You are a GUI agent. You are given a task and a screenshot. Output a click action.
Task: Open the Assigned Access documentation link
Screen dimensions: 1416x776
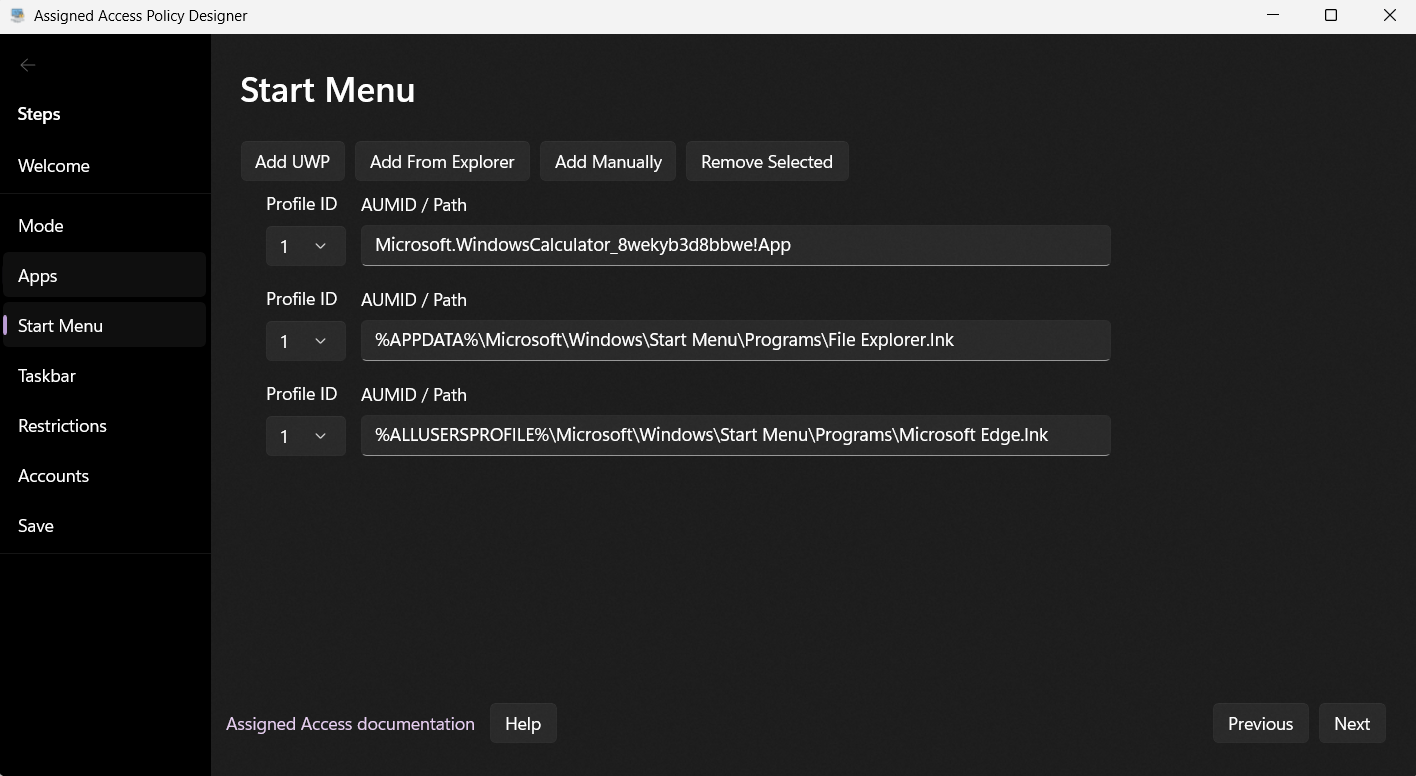coord(350,723)
